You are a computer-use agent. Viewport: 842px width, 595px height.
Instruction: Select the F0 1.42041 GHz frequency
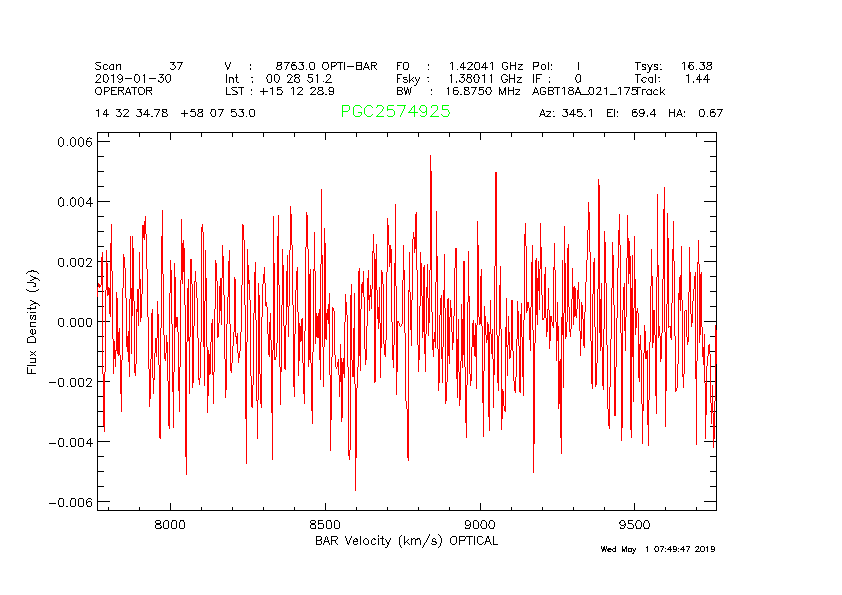(459, 66)
